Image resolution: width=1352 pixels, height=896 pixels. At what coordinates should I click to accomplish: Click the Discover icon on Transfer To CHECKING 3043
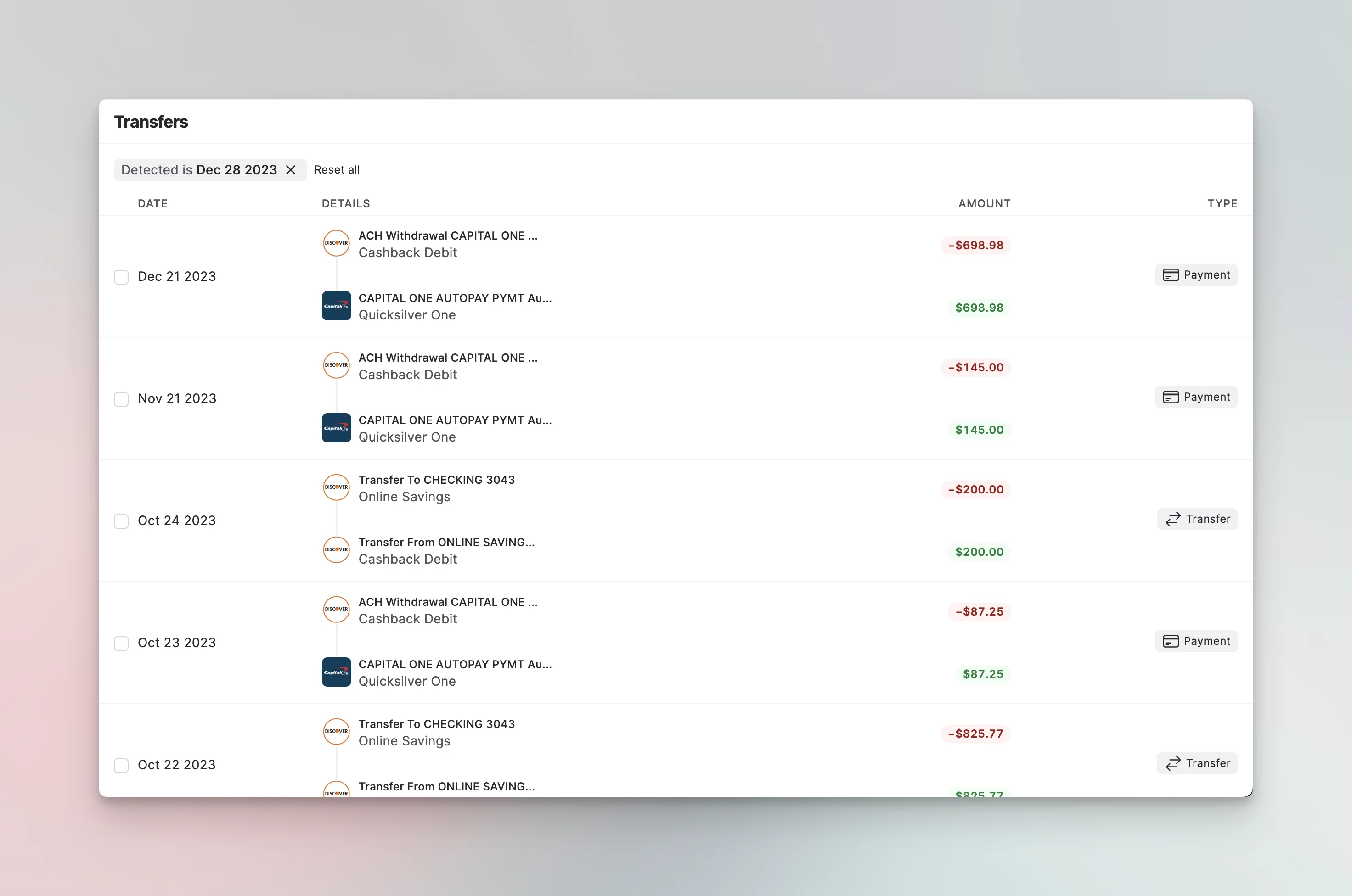[336, 487]
